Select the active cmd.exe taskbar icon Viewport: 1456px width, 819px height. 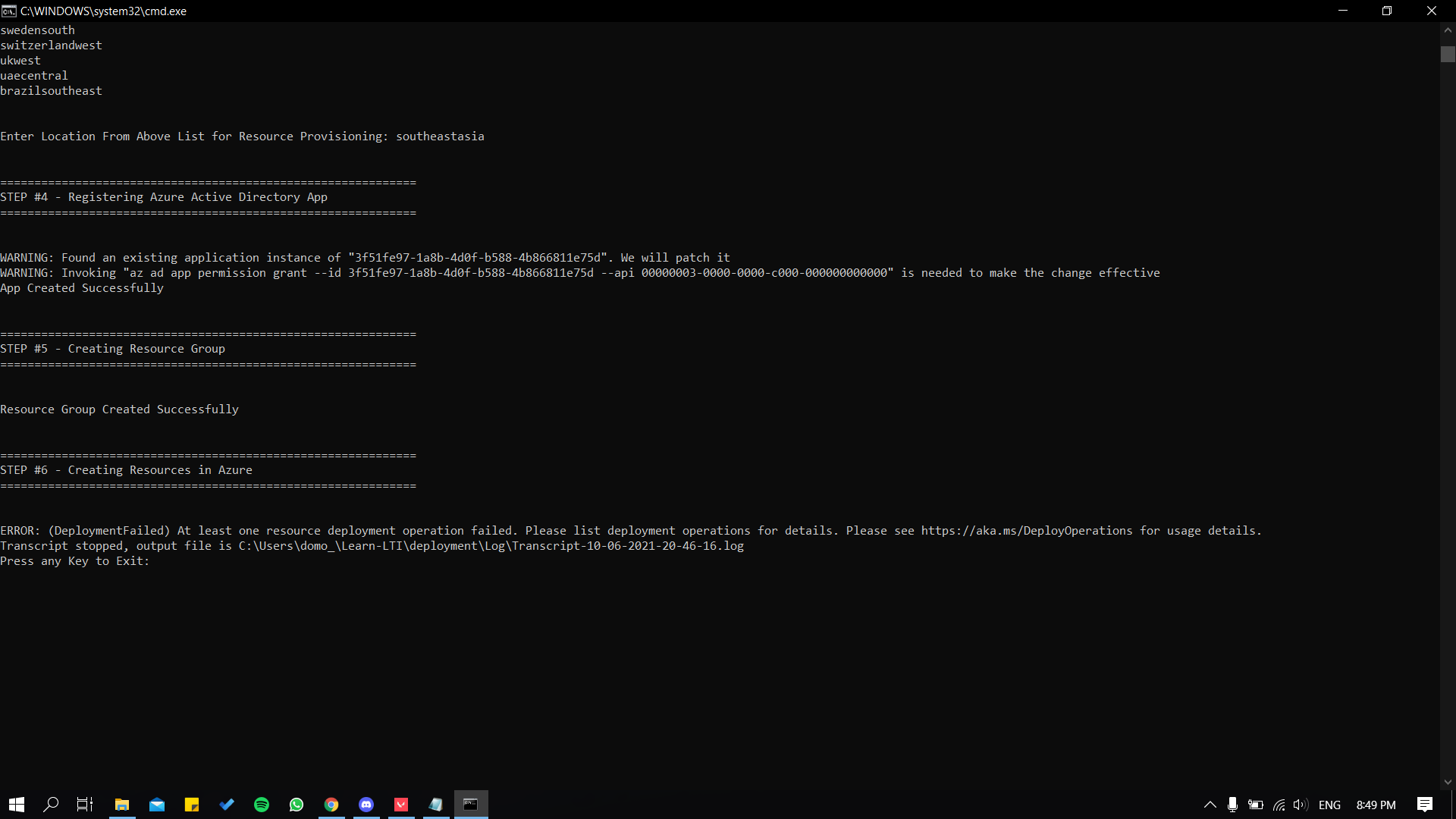pyautogui.click(x=471, y=805)
